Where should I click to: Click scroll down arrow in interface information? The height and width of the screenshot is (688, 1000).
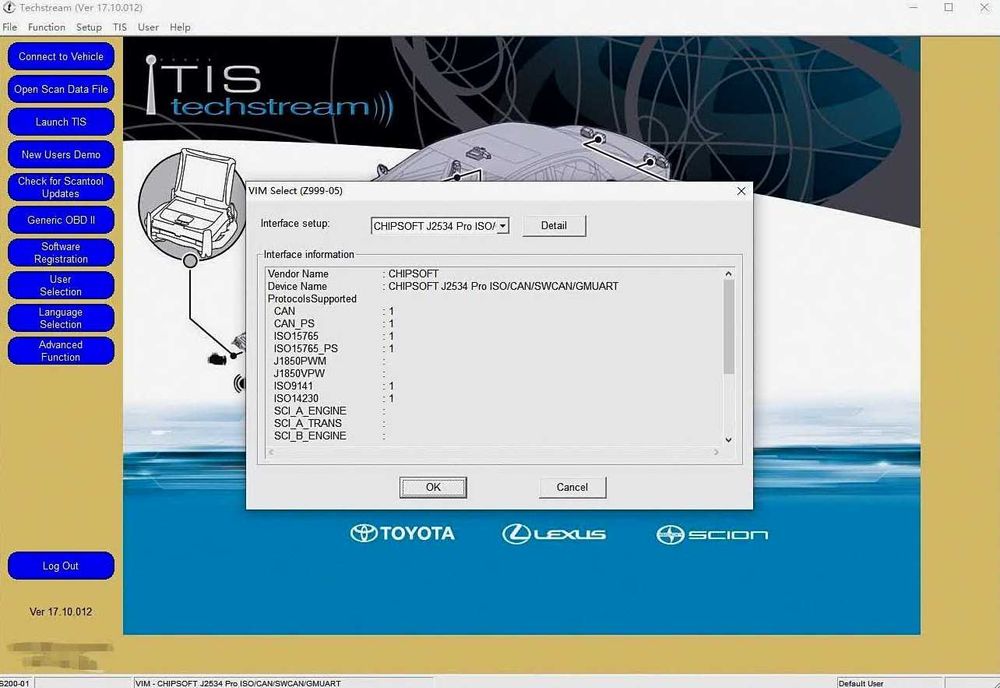click(728, 440)
